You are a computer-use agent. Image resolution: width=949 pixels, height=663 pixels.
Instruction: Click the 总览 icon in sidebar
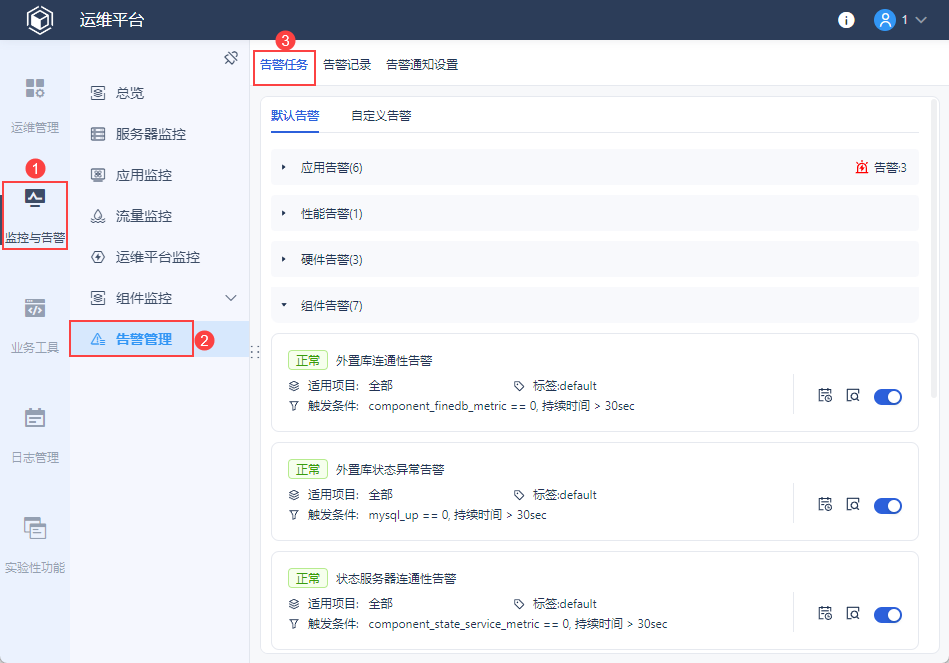98,93
